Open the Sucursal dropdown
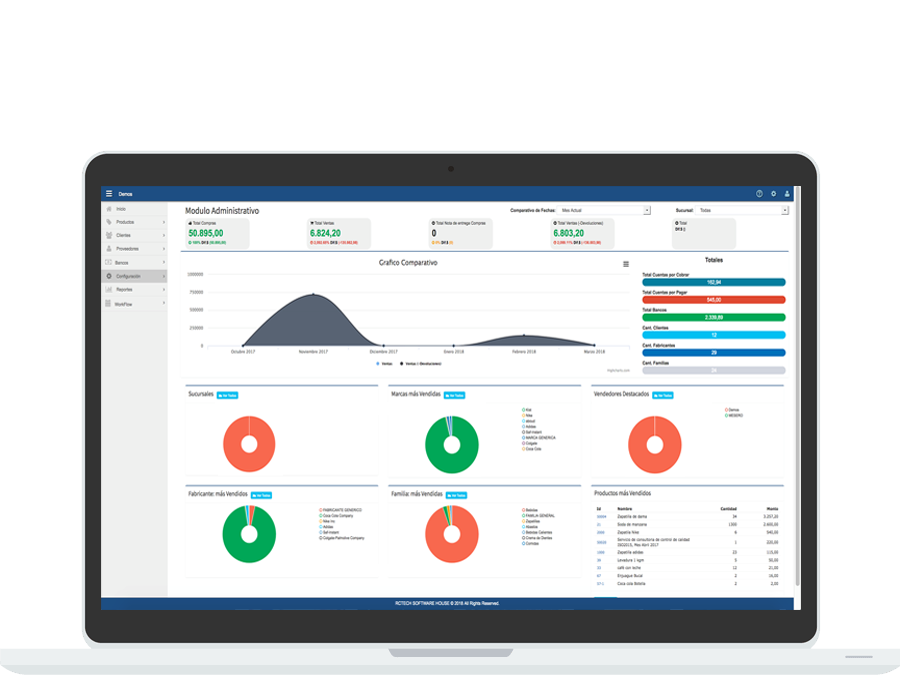 (743, 211)
